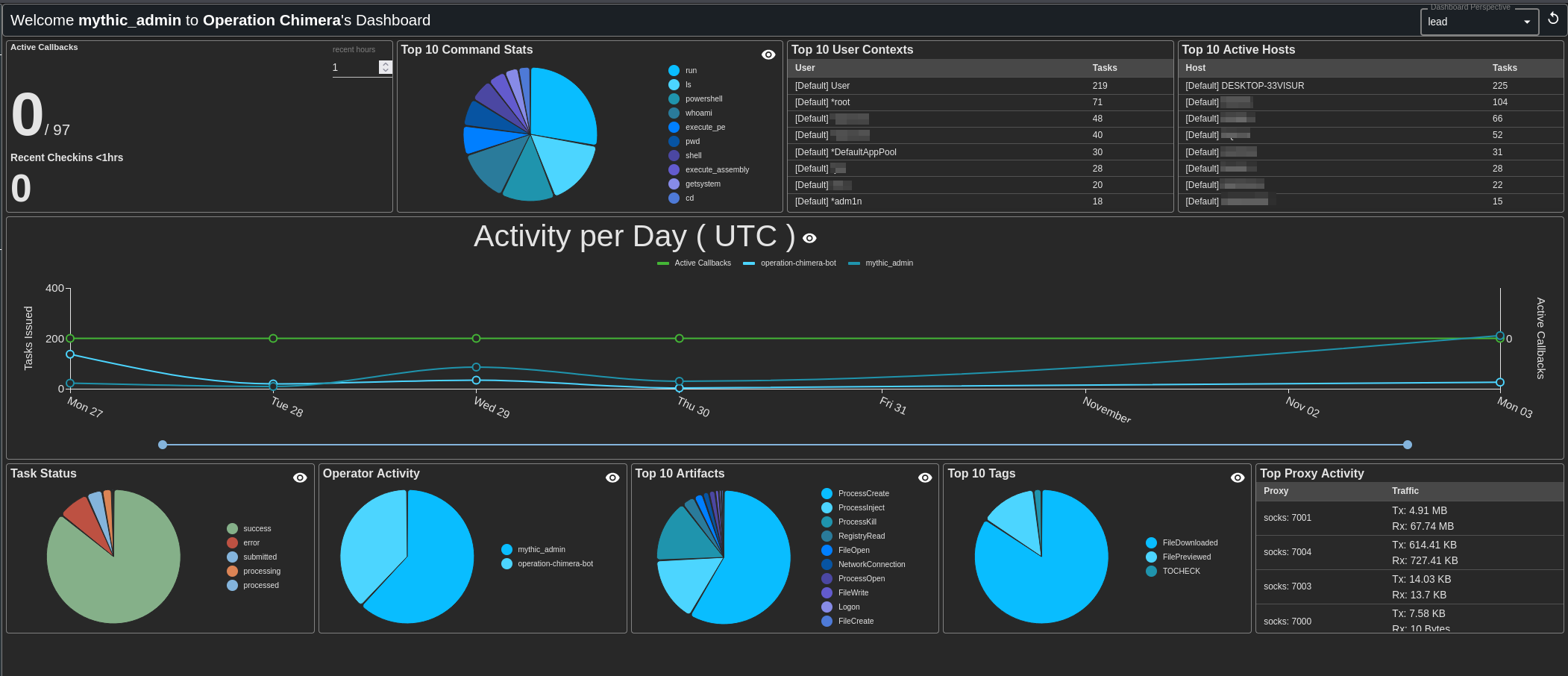Click operation-chimera-bot in the chart legend

(x=789, y=263)
